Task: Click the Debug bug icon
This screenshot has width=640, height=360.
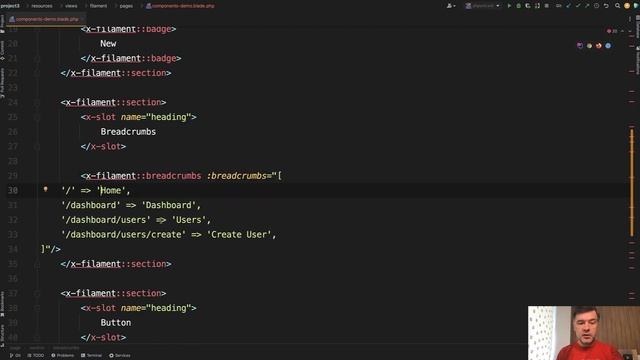Action: pyautogui.click(x=518, y=6)
